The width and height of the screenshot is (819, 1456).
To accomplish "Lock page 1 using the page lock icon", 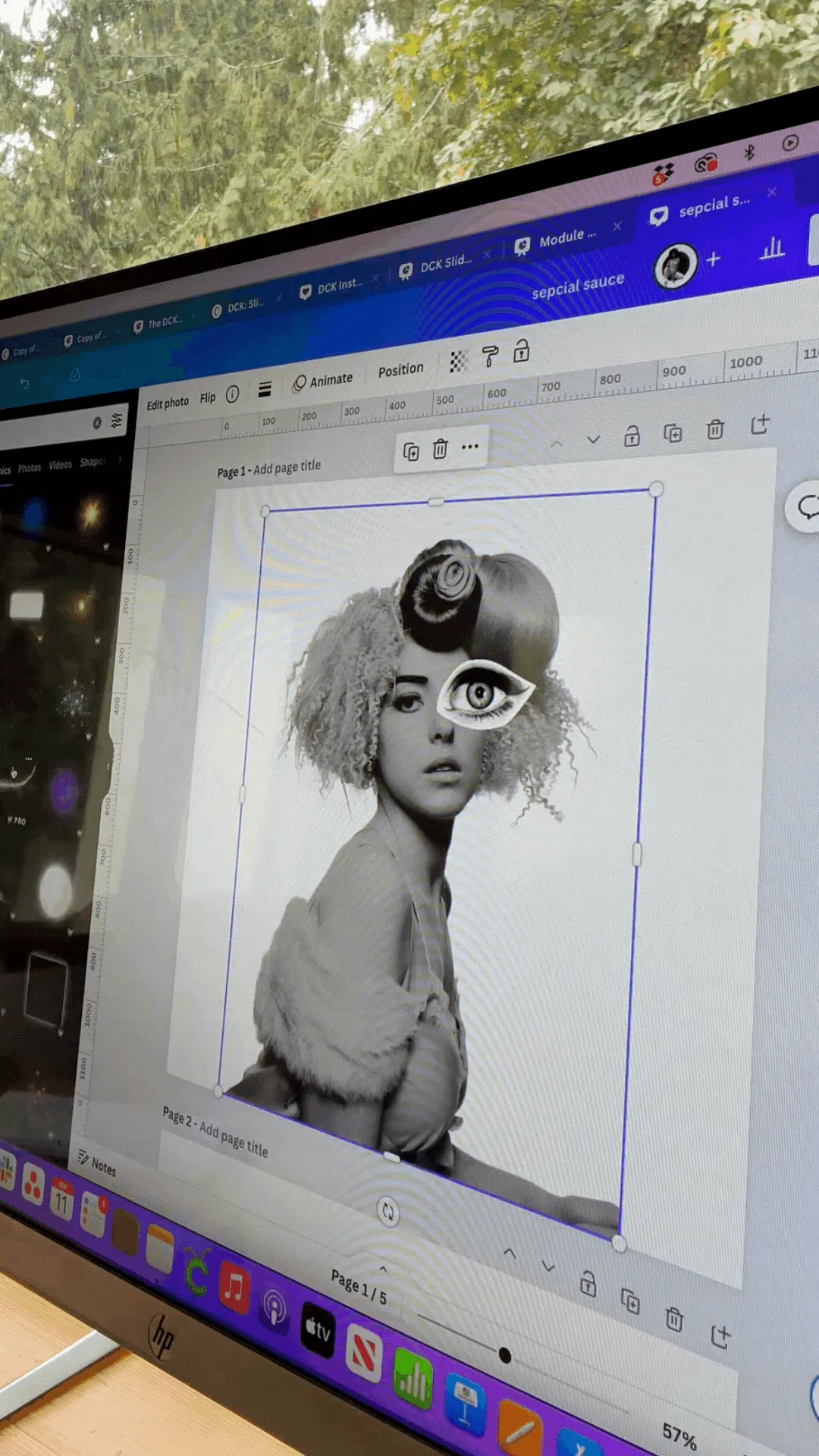I will 632,435.
